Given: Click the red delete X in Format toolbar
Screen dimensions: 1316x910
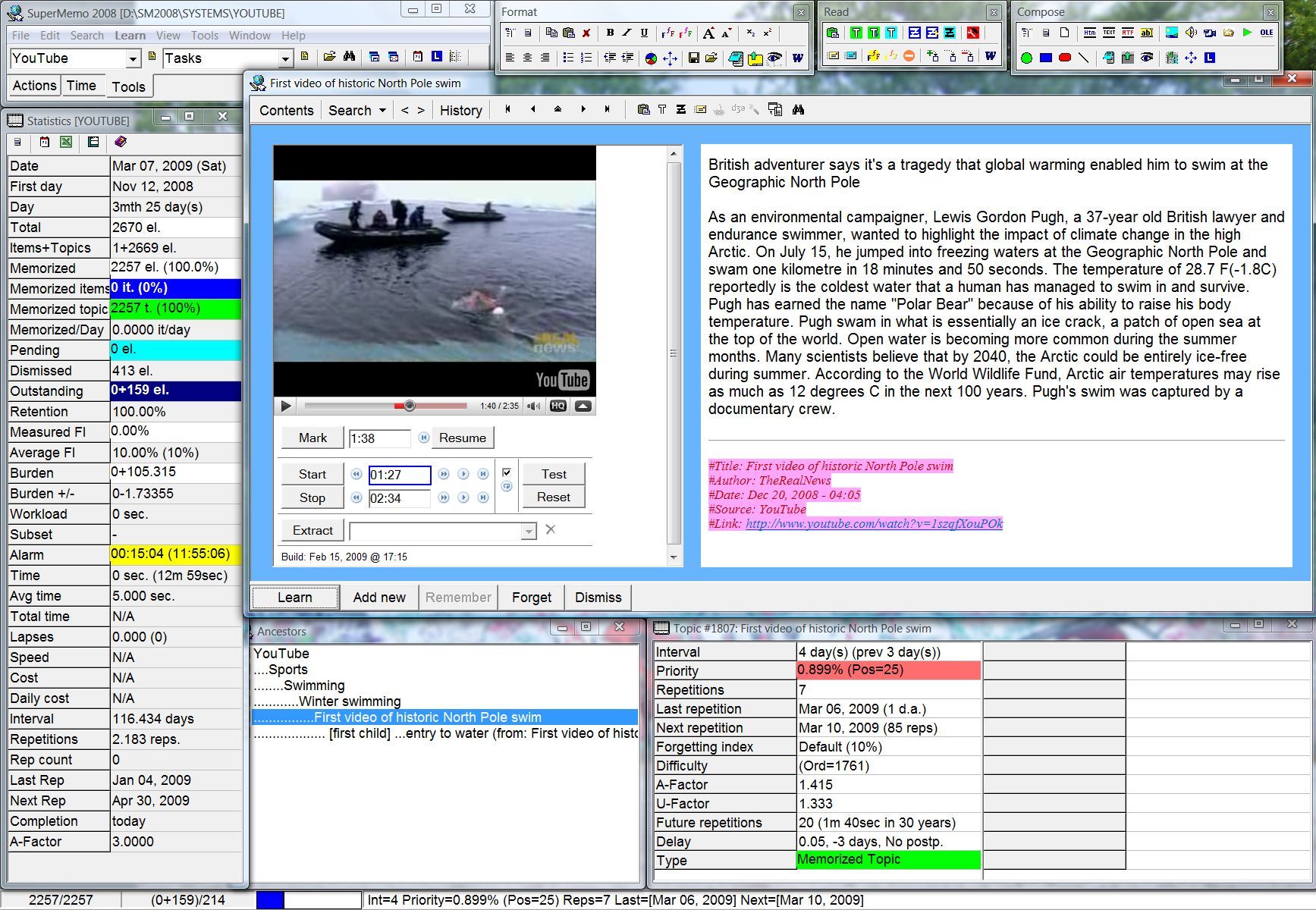Looking at the screenshot, I should [586, 33].
